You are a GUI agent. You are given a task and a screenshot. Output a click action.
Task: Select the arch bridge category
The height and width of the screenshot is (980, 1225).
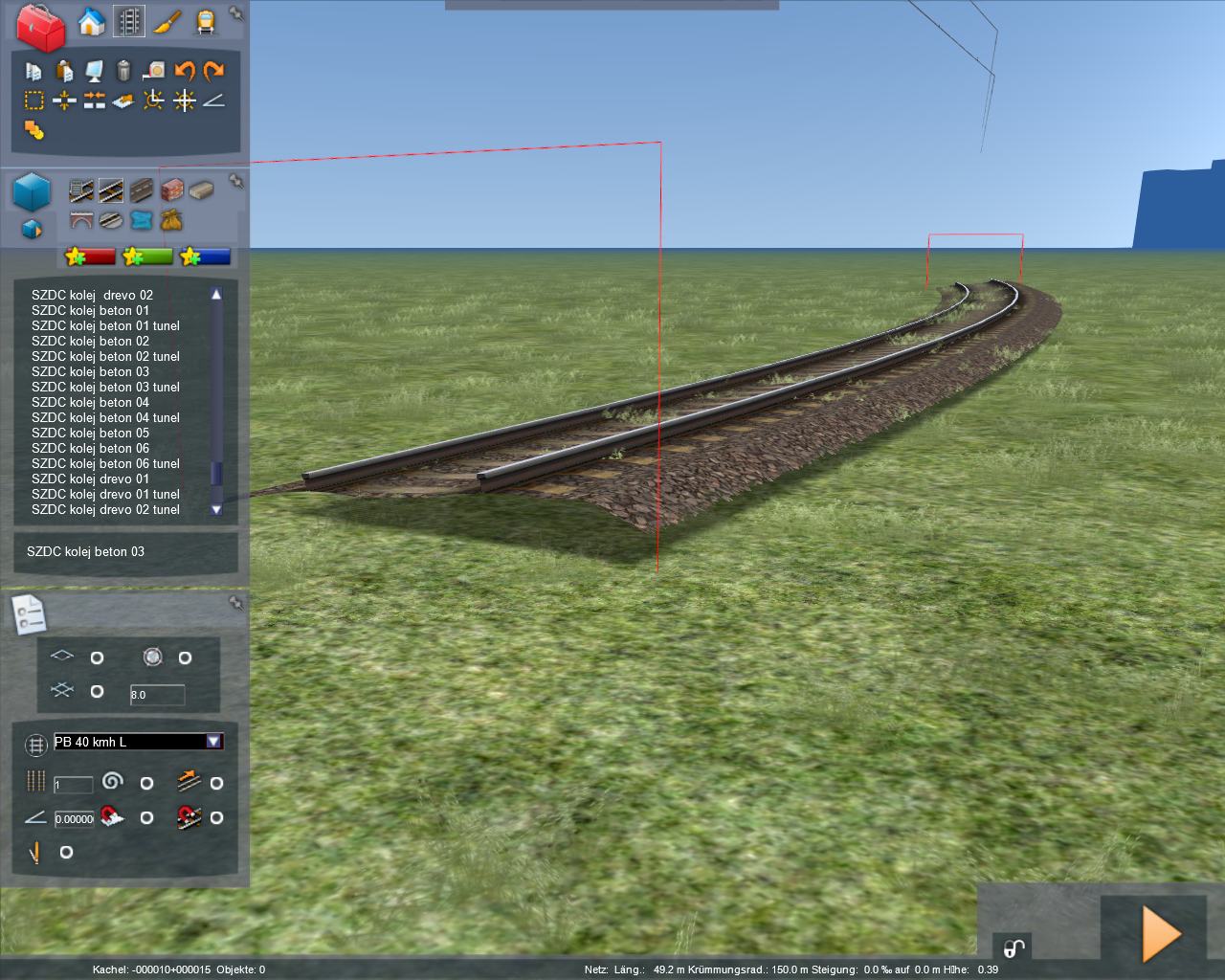coord(81,221)
